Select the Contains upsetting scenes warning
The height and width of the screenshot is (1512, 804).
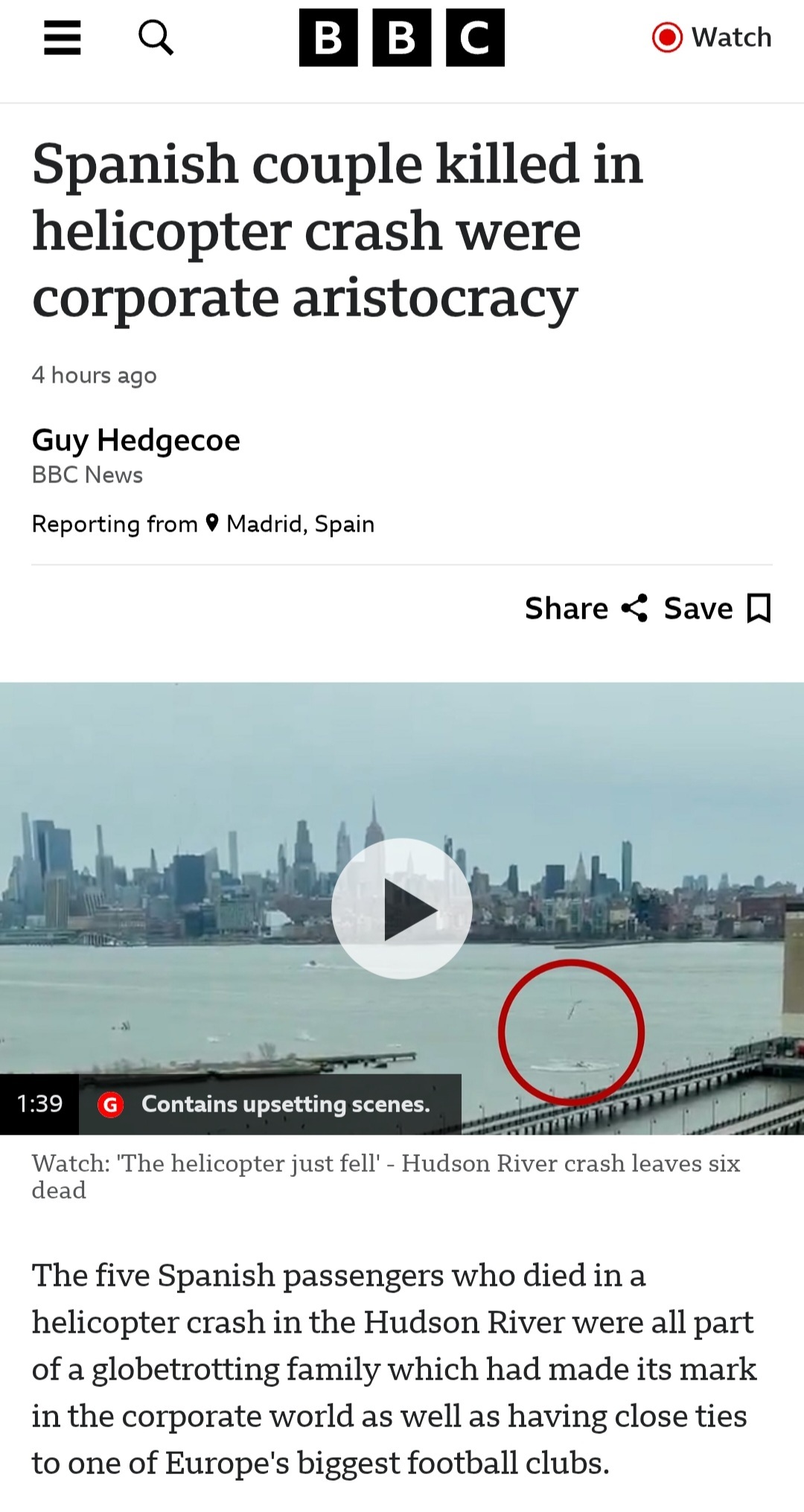click(286, 1104)
